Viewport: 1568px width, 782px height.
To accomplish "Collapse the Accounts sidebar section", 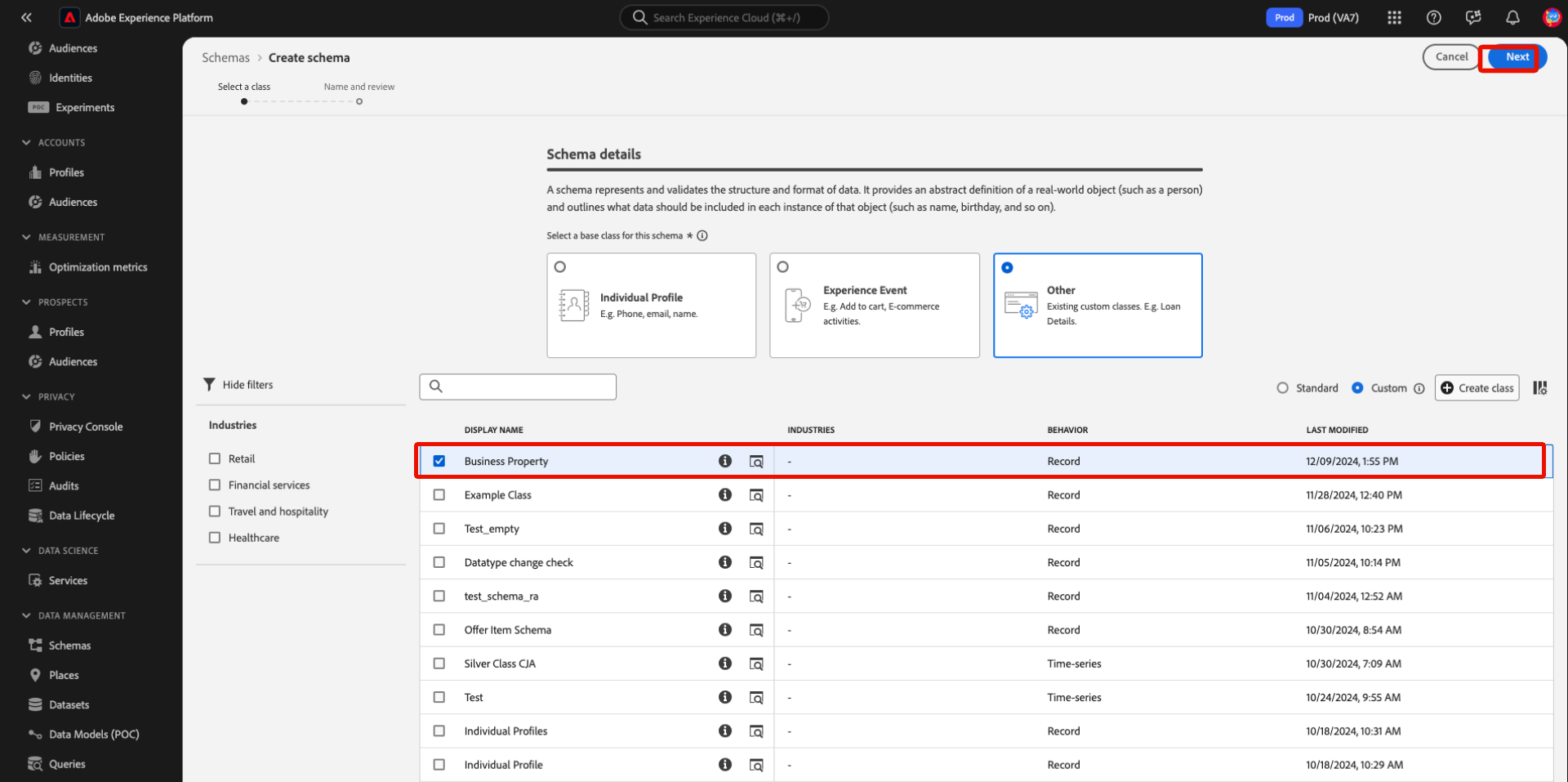I will coord(27,142).
